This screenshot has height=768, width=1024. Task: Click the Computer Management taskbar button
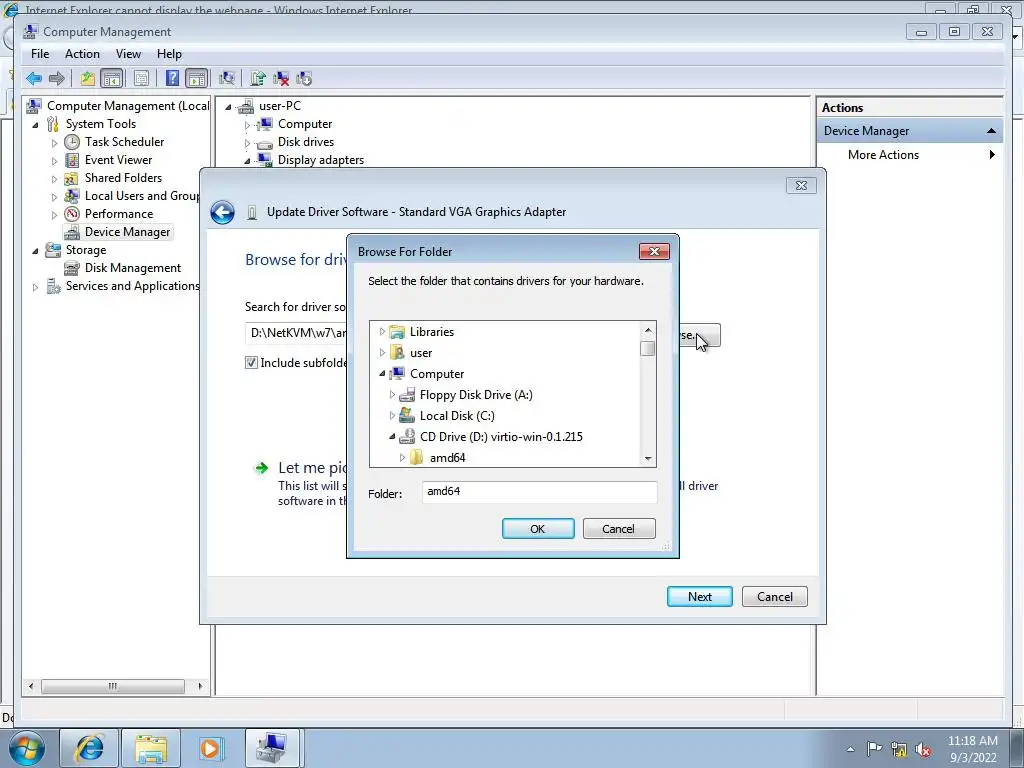(272, 748)
